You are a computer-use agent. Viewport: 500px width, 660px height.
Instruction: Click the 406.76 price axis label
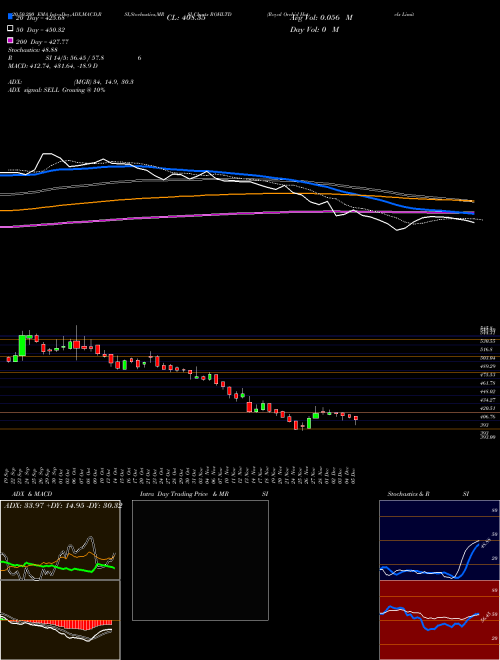tap(487, 417)
